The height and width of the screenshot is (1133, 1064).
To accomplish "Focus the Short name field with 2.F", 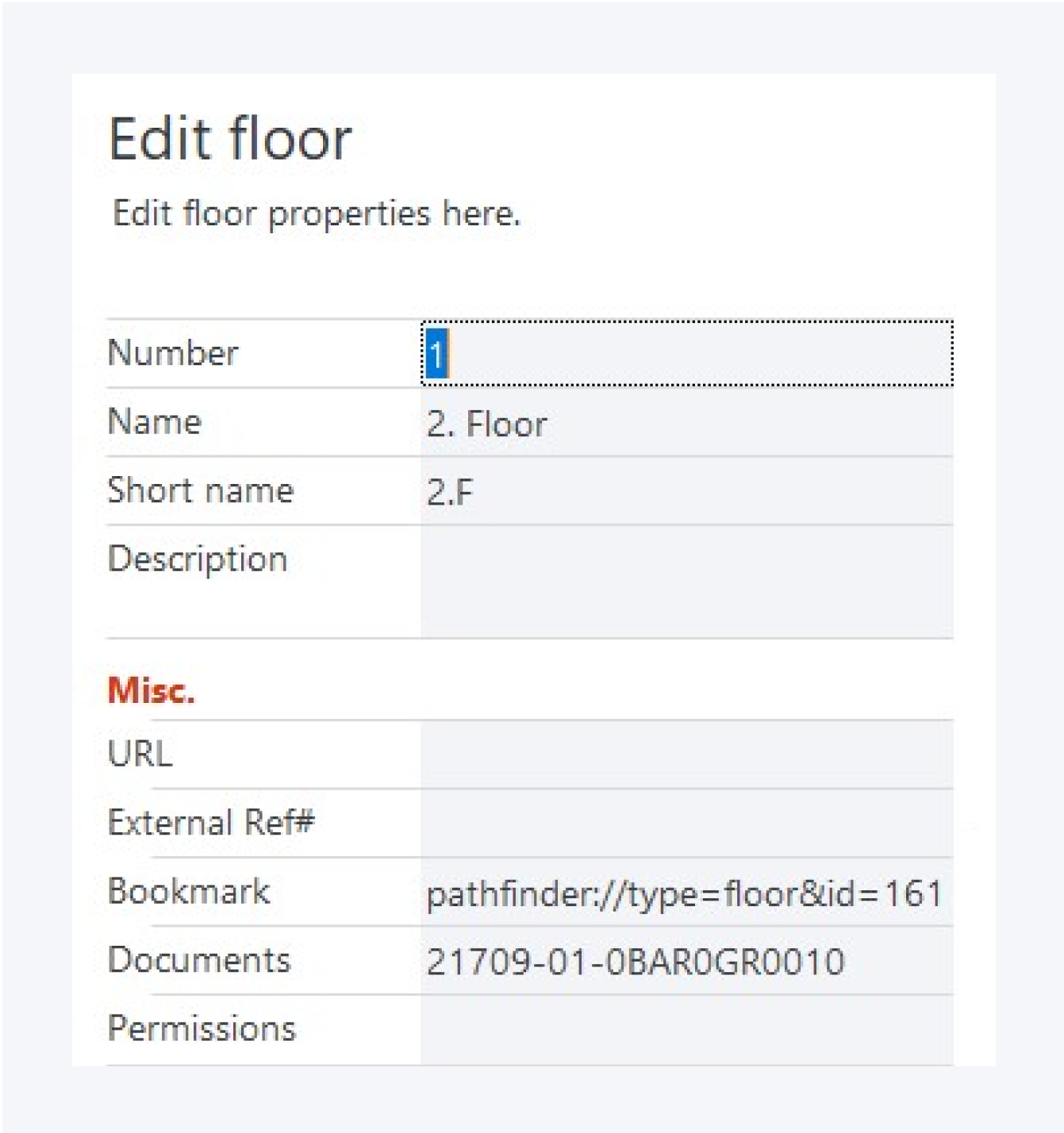I will [x=686, y=491].
